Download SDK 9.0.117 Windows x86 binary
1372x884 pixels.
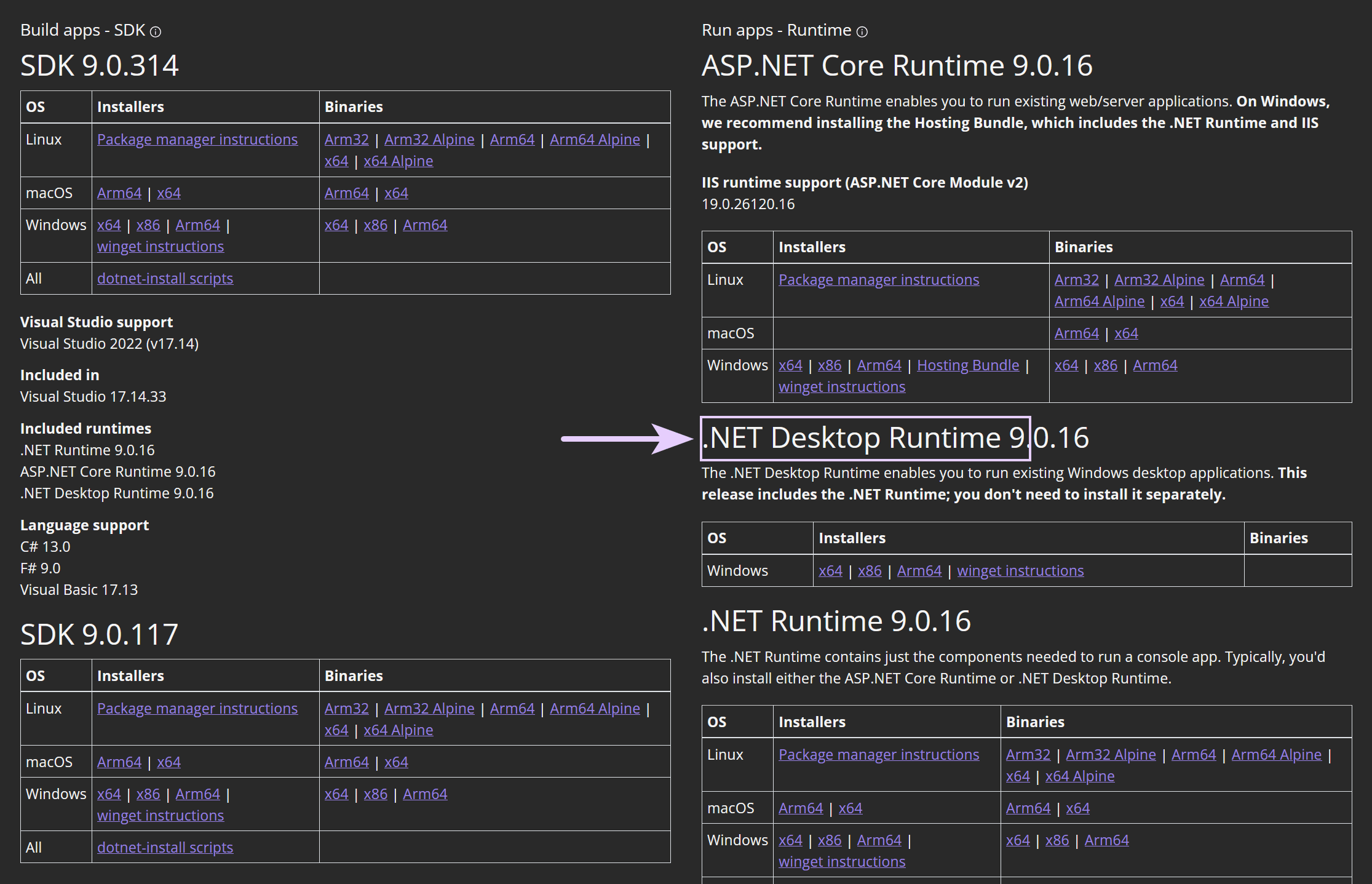pyautogui.click(x=375, y=794)
